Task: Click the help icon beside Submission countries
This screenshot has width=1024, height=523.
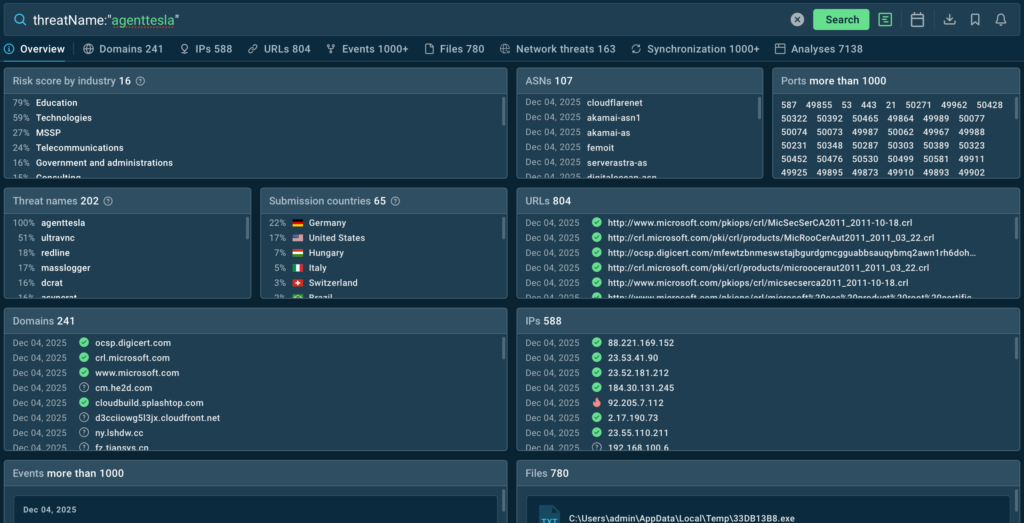Action: click(395, 201)
